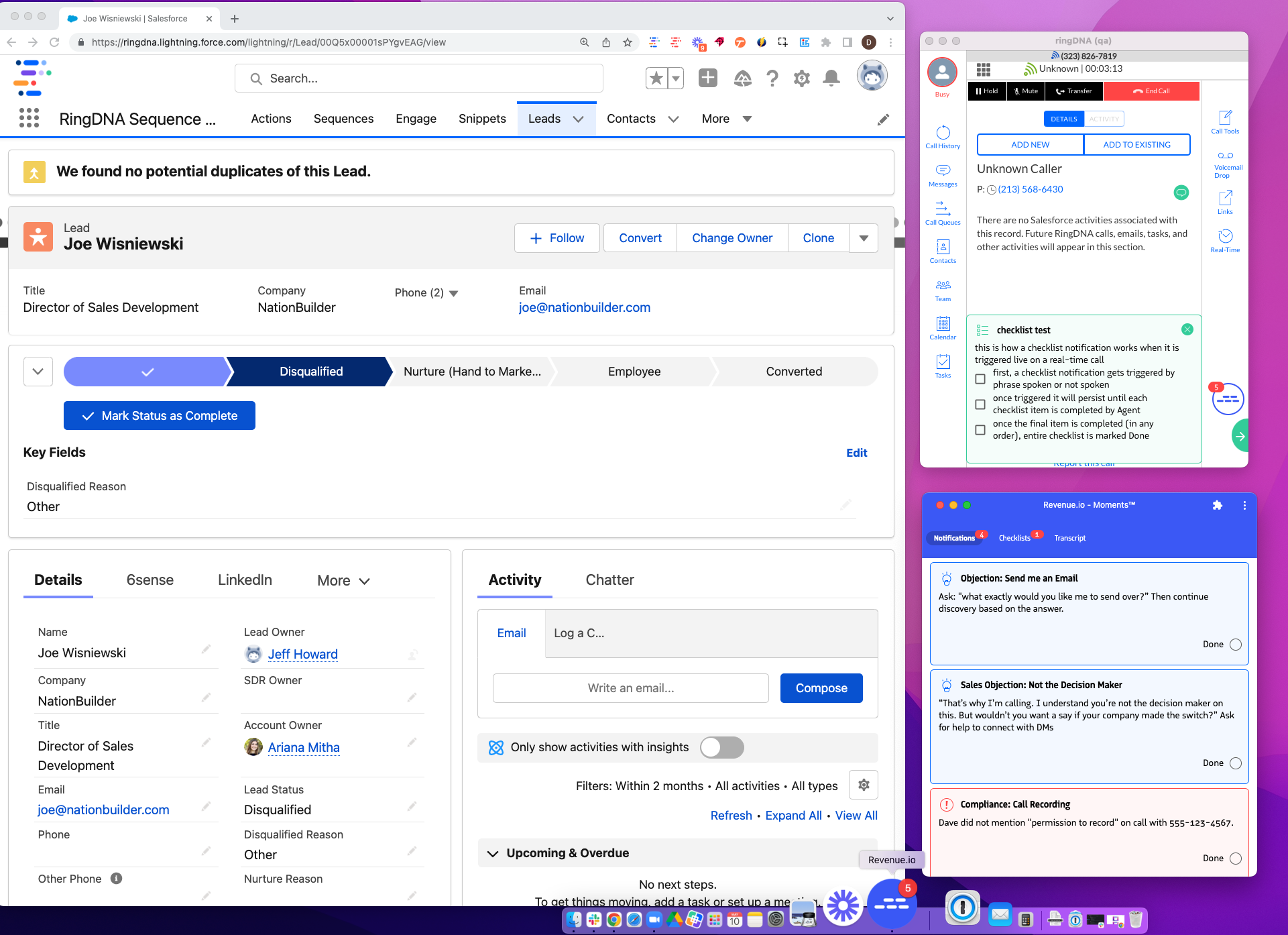Open More navigation dropdown

[x=727, y=119]
